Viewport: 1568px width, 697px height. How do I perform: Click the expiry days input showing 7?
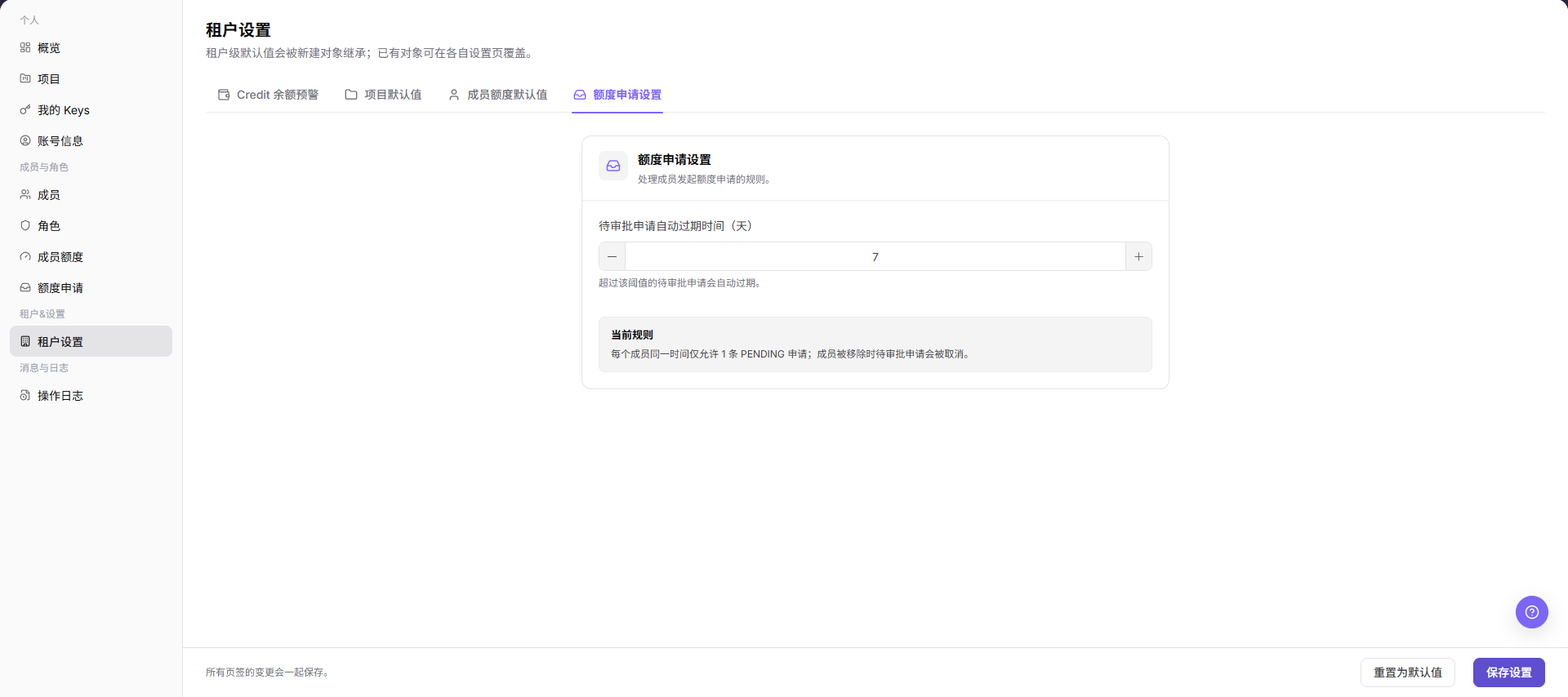(875, 256)
